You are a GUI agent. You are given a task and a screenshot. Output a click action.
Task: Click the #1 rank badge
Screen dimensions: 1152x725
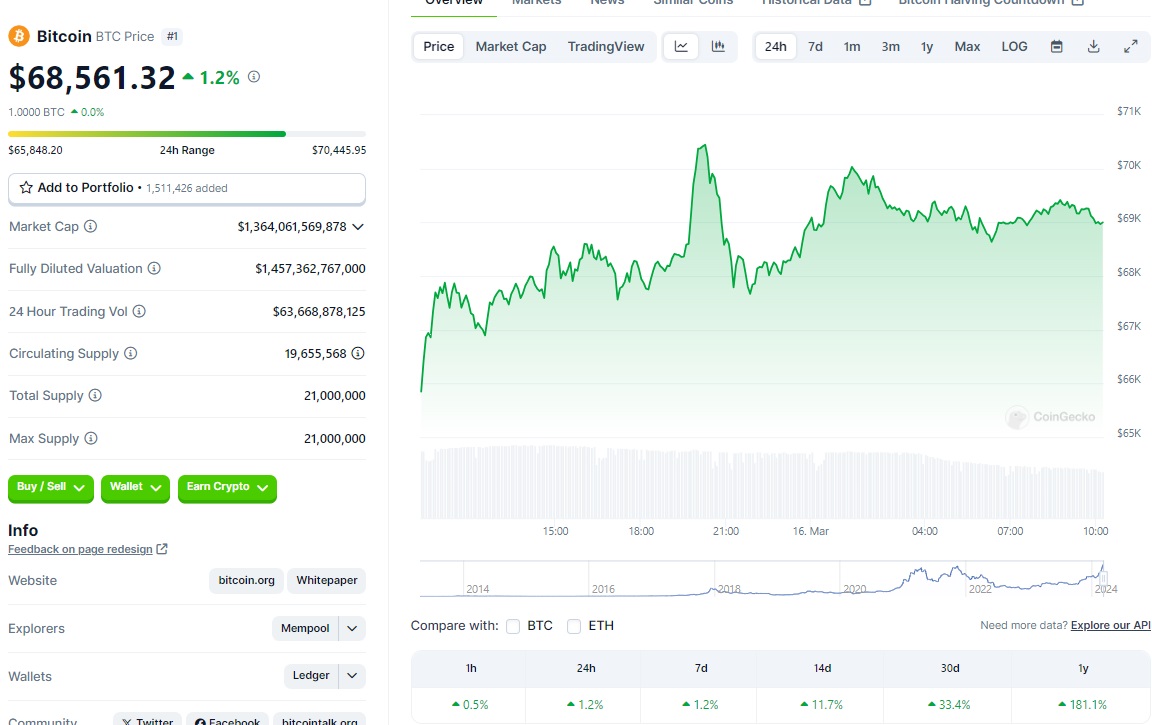(172, 36)
